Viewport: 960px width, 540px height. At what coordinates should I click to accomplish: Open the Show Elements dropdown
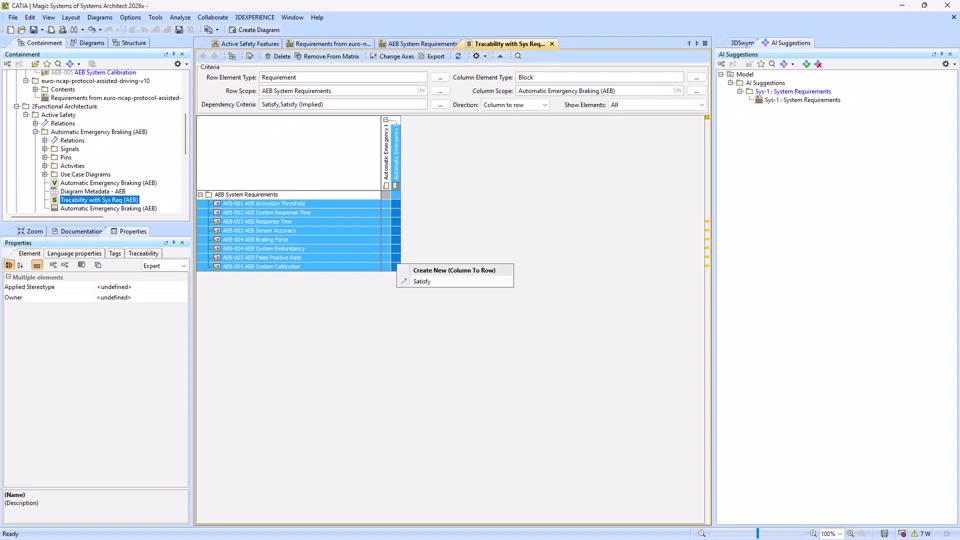[657, 105]
